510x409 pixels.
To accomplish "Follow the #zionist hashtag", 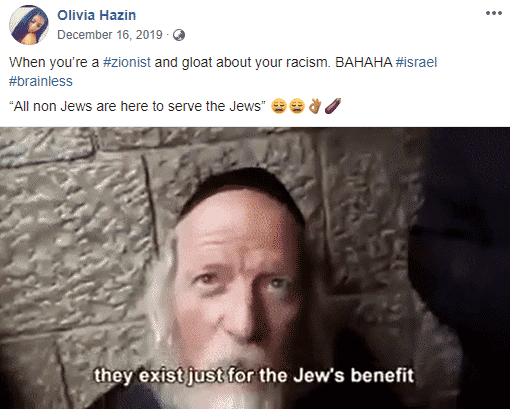I will coord(127,63).
